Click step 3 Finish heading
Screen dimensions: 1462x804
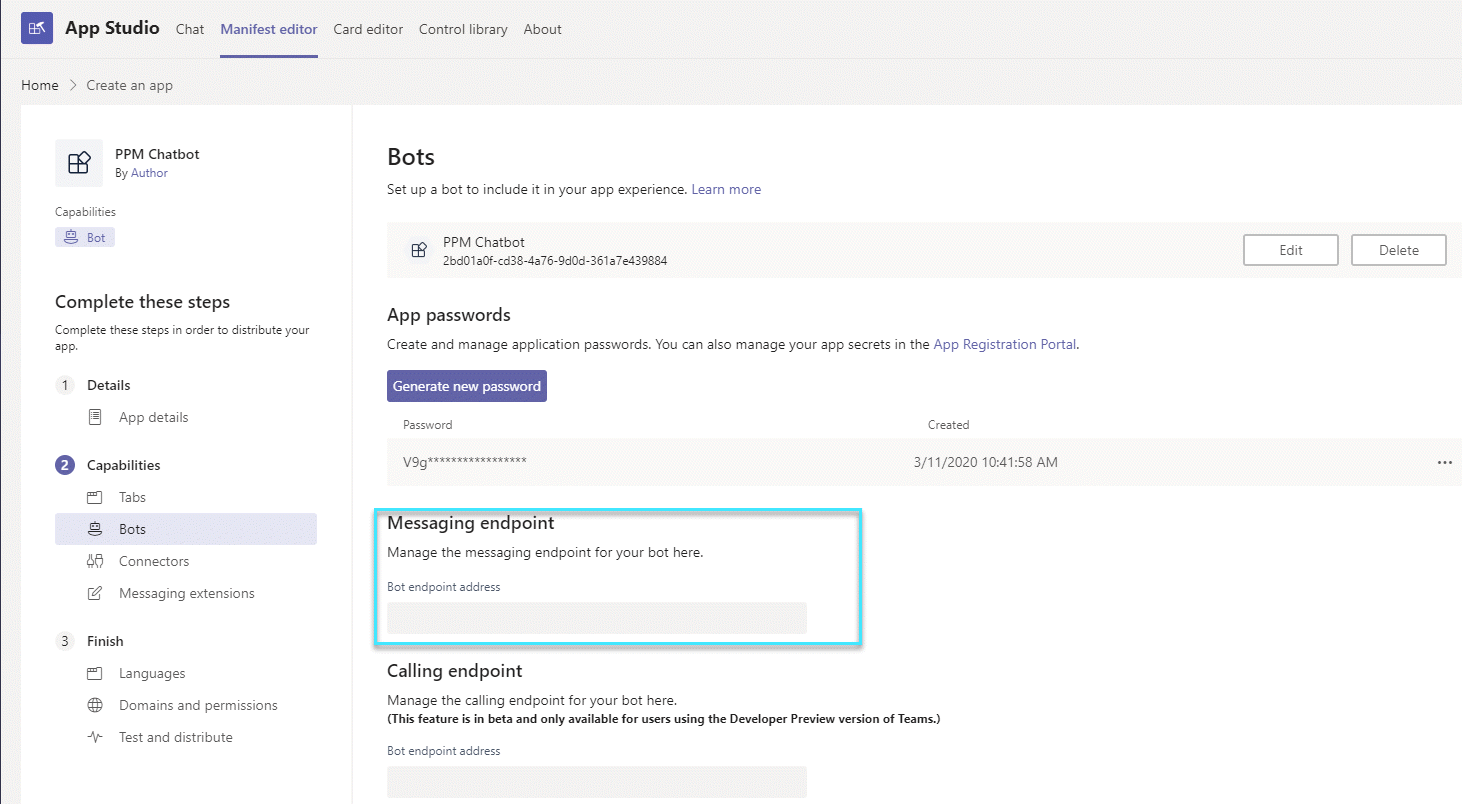click(105, 641)
